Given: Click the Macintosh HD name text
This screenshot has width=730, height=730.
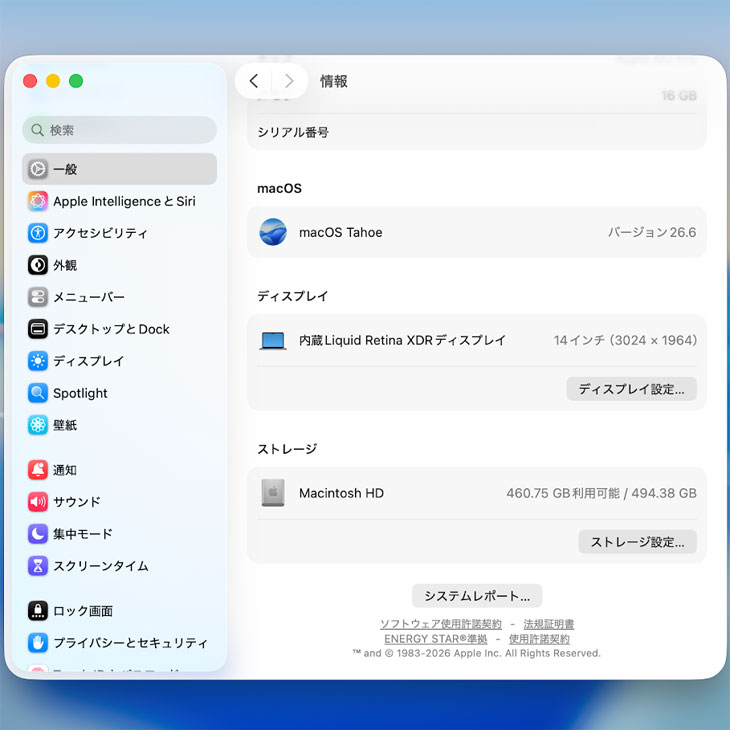Looking at the screenshot, I should pyautogui.click(x=341, y=493).
